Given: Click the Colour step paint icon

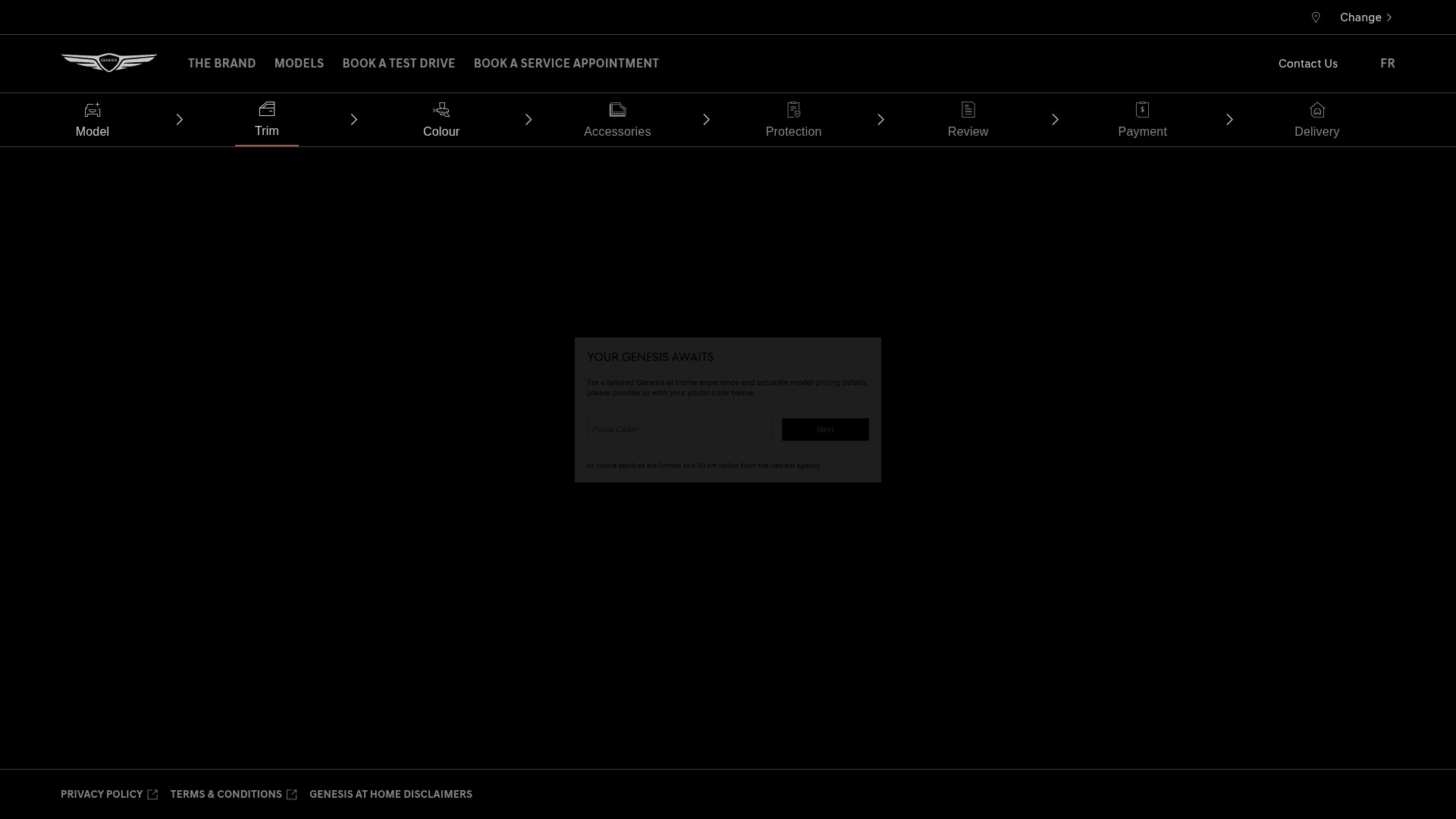Looking at the screenshot, I should coord(441,110).
